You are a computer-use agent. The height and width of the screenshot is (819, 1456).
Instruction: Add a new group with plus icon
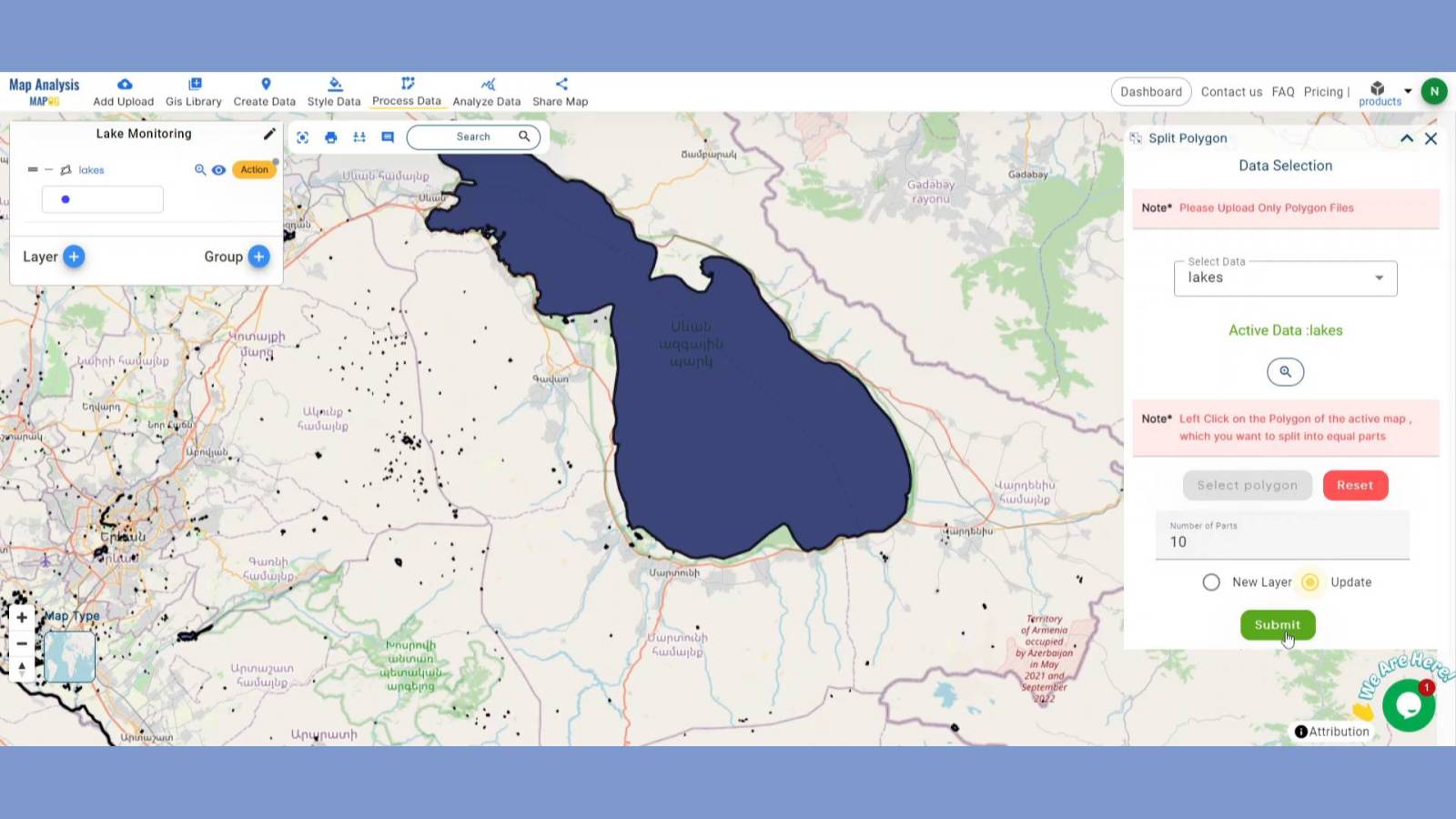(x=259, y=257)
